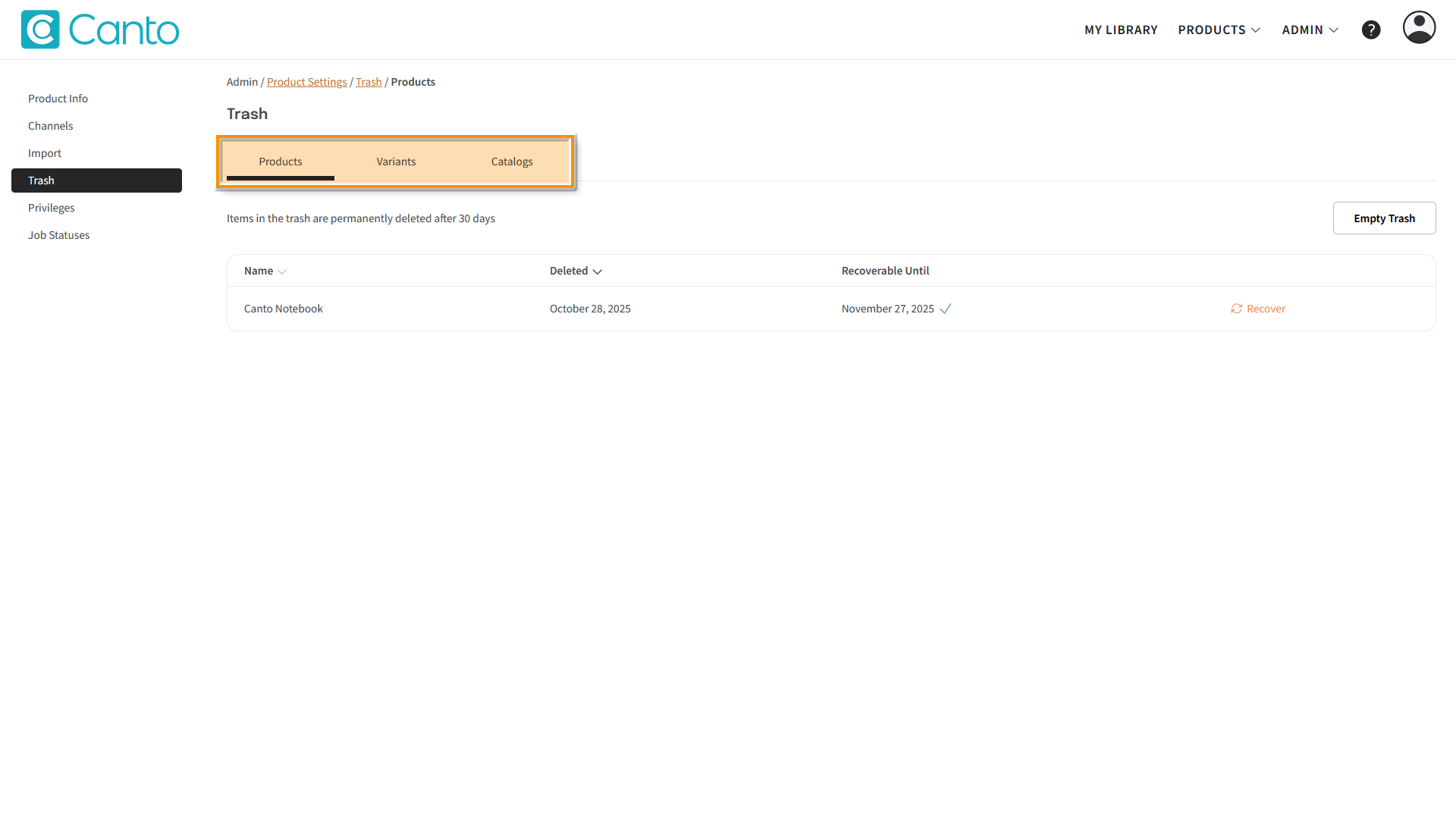Select Trash in sidebar
Viewport: 1456px width, 819px height.
[96, 180]
